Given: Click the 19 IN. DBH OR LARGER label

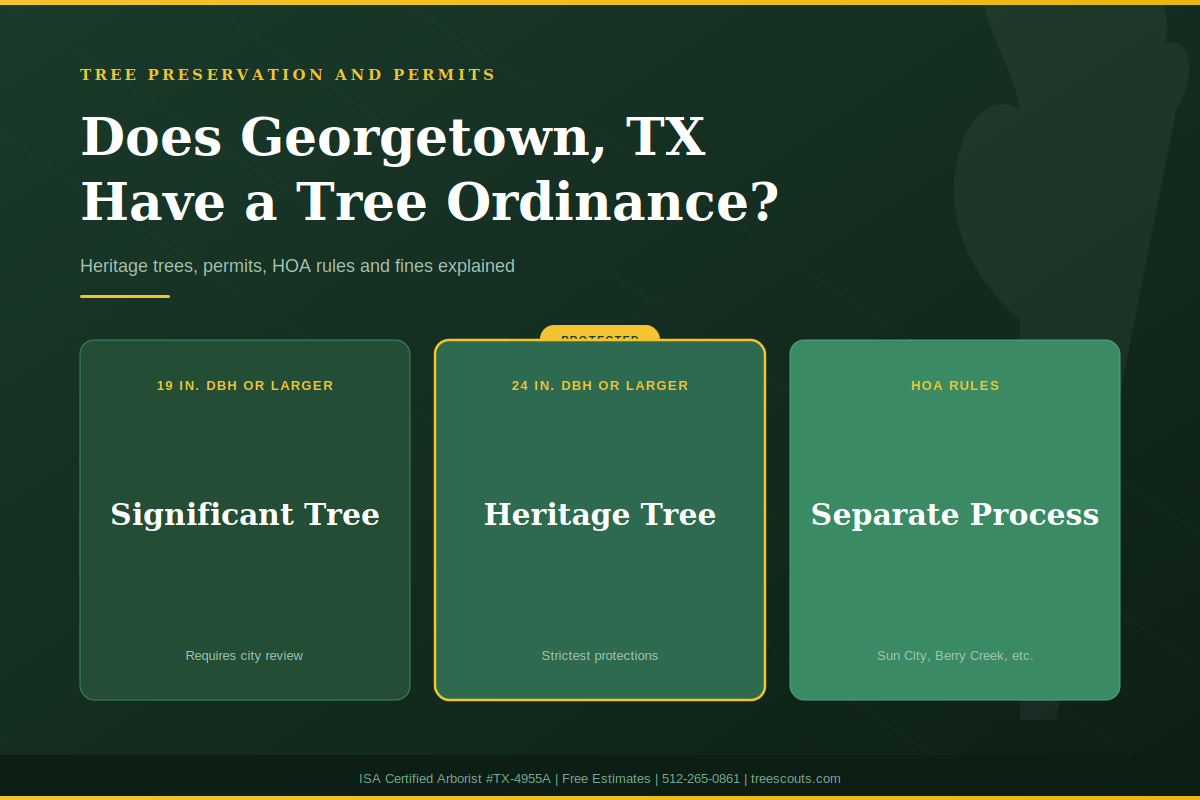Looking at the screenshot, I should (245, 385).
